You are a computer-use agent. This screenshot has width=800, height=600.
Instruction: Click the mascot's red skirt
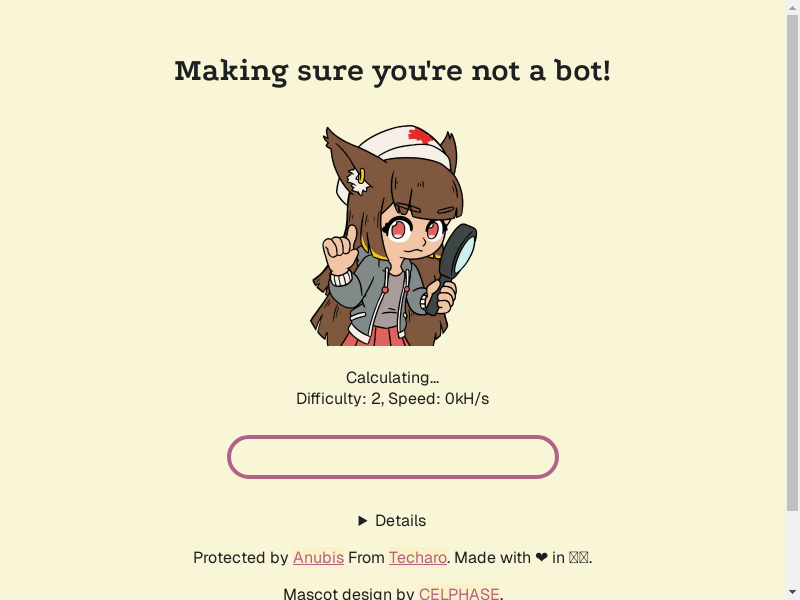375,336
